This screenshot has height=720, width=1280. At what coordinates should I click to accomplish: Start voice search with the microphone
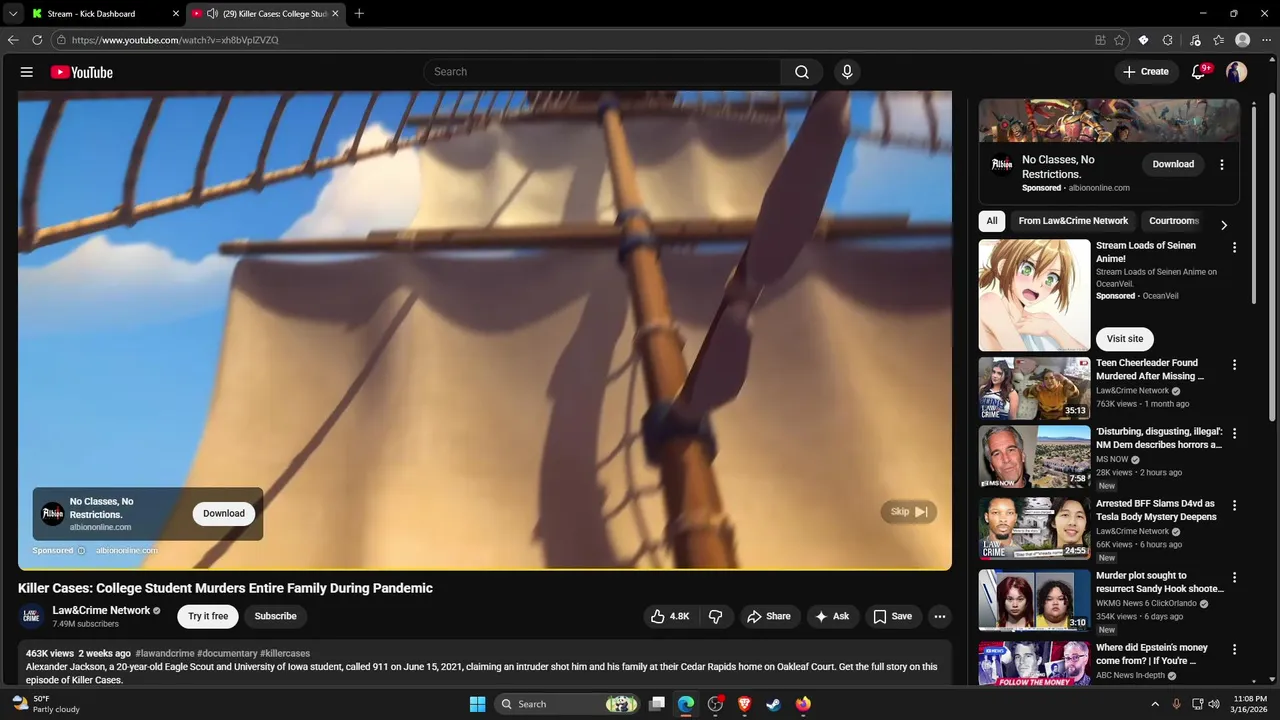click(847, 72)
